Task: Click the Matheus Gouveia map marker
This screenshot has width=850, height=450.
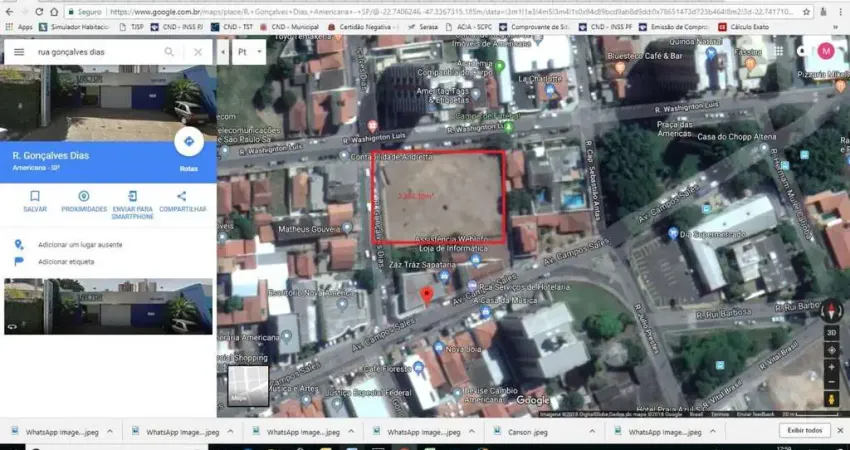Action: coord(347,228)
